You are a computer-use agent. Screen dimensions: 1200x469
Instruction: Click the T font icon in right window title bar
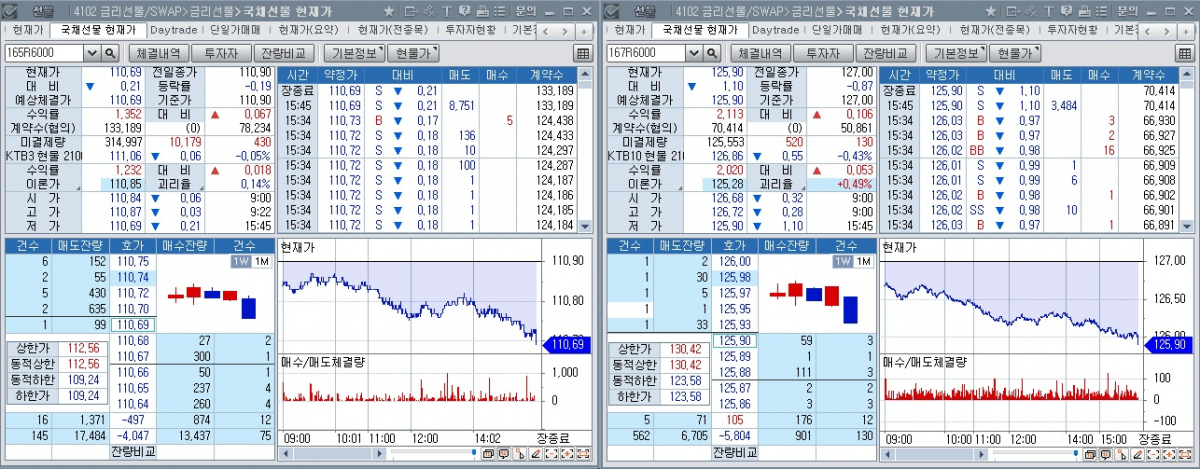click(x=1049, y=10)
